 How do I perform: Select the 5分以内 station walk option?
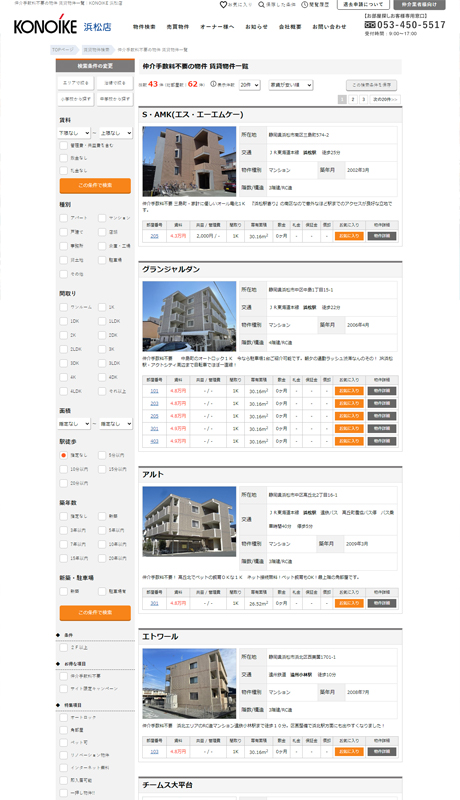(102, 455)
